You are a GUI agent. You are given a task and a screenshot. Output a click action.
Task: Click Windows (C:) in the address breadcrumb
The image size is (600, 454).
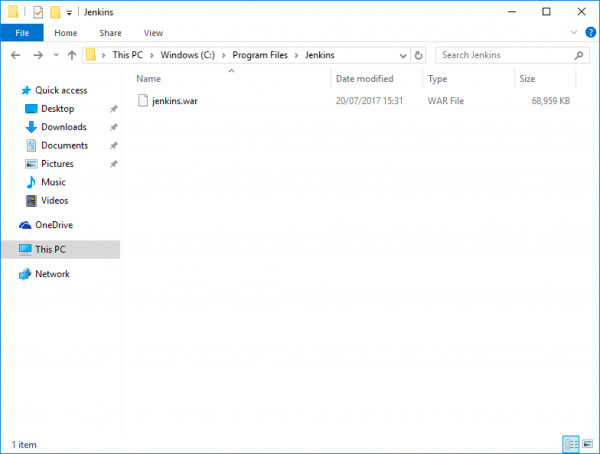188,55
